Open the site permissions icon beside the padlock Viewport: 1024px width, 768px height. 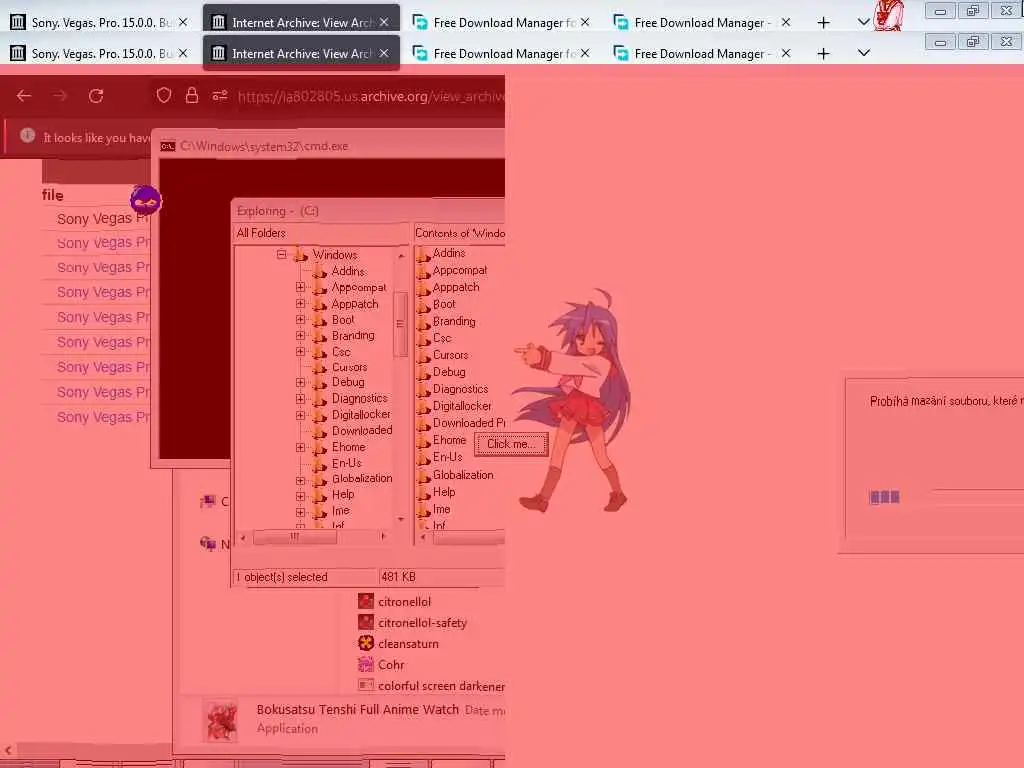(220, 96)
